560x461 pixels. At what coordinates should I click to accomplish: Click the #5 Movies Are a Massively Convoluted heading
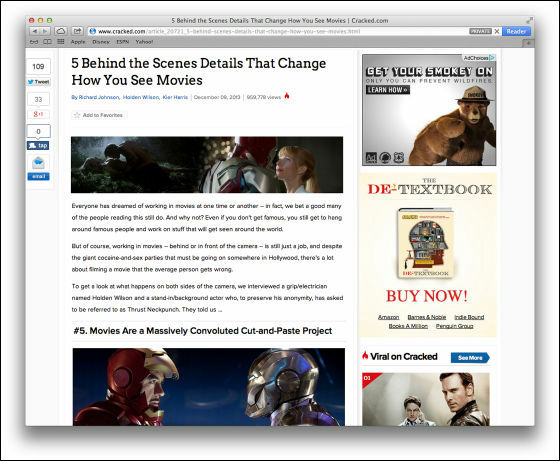(203, 331)
